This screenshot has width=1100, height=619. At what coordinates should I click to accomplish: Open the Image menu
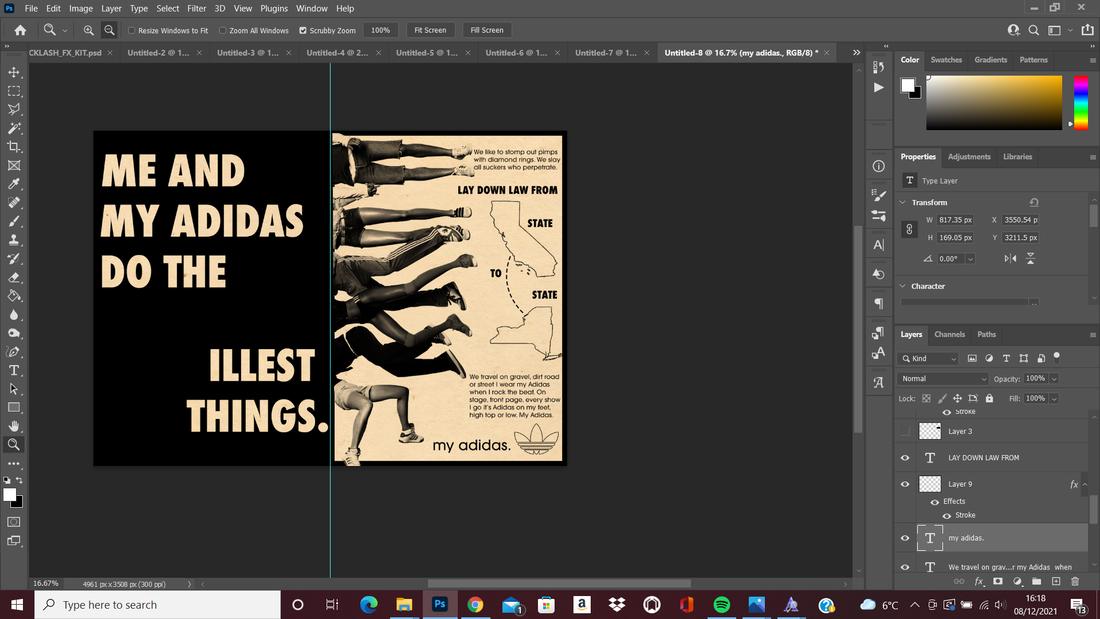[81, 8]
